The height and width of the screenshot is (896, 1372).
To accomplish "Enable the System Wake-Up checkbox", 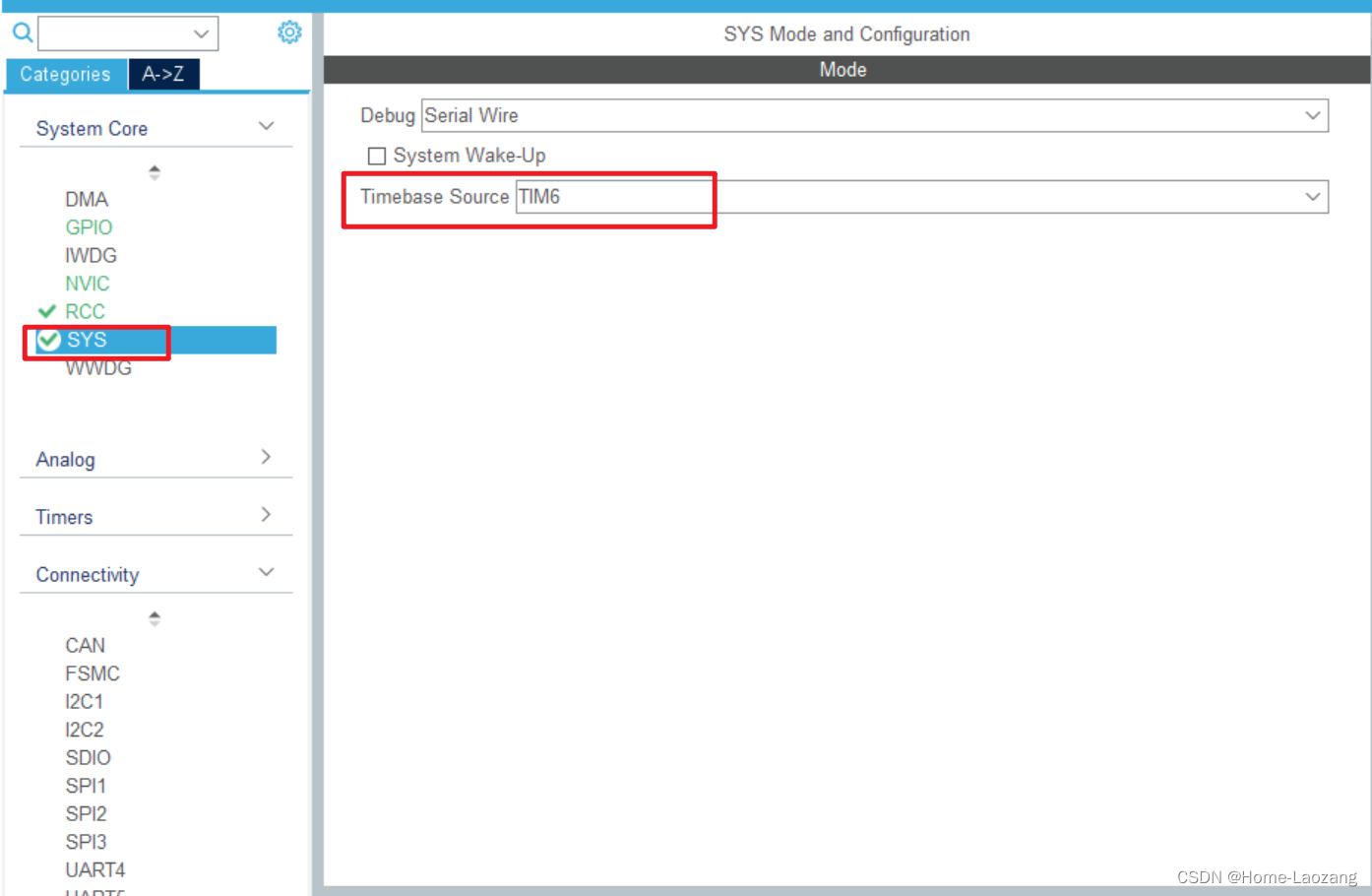I will (376, 156).
